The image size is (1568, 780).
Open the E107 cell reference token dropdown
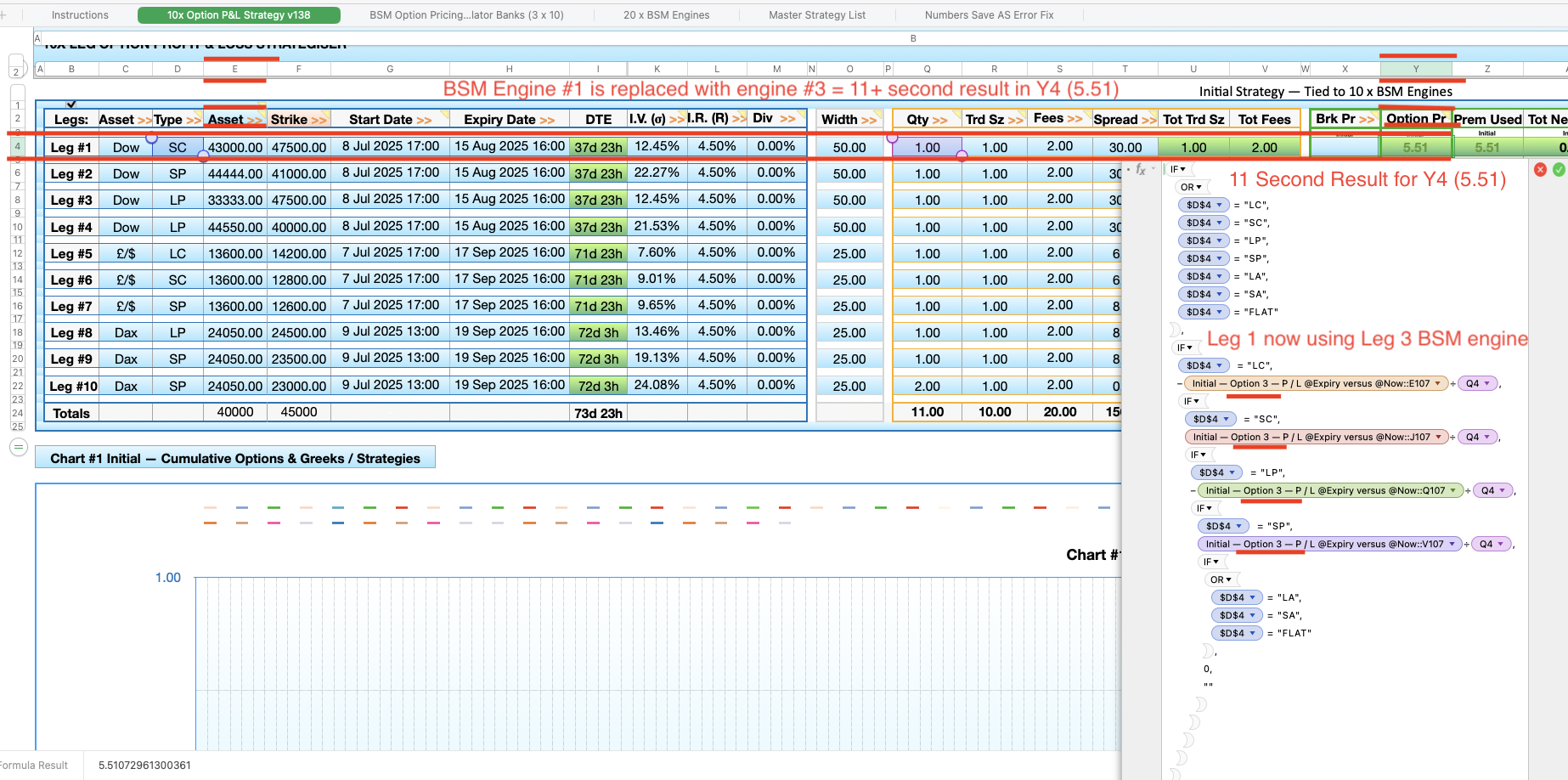(x=1437, y=384)
